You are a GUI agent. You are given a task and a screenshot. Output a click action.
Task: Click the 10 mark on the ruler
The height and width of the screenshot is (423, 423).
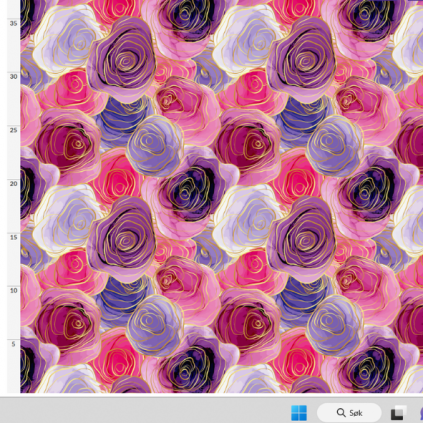13,291
